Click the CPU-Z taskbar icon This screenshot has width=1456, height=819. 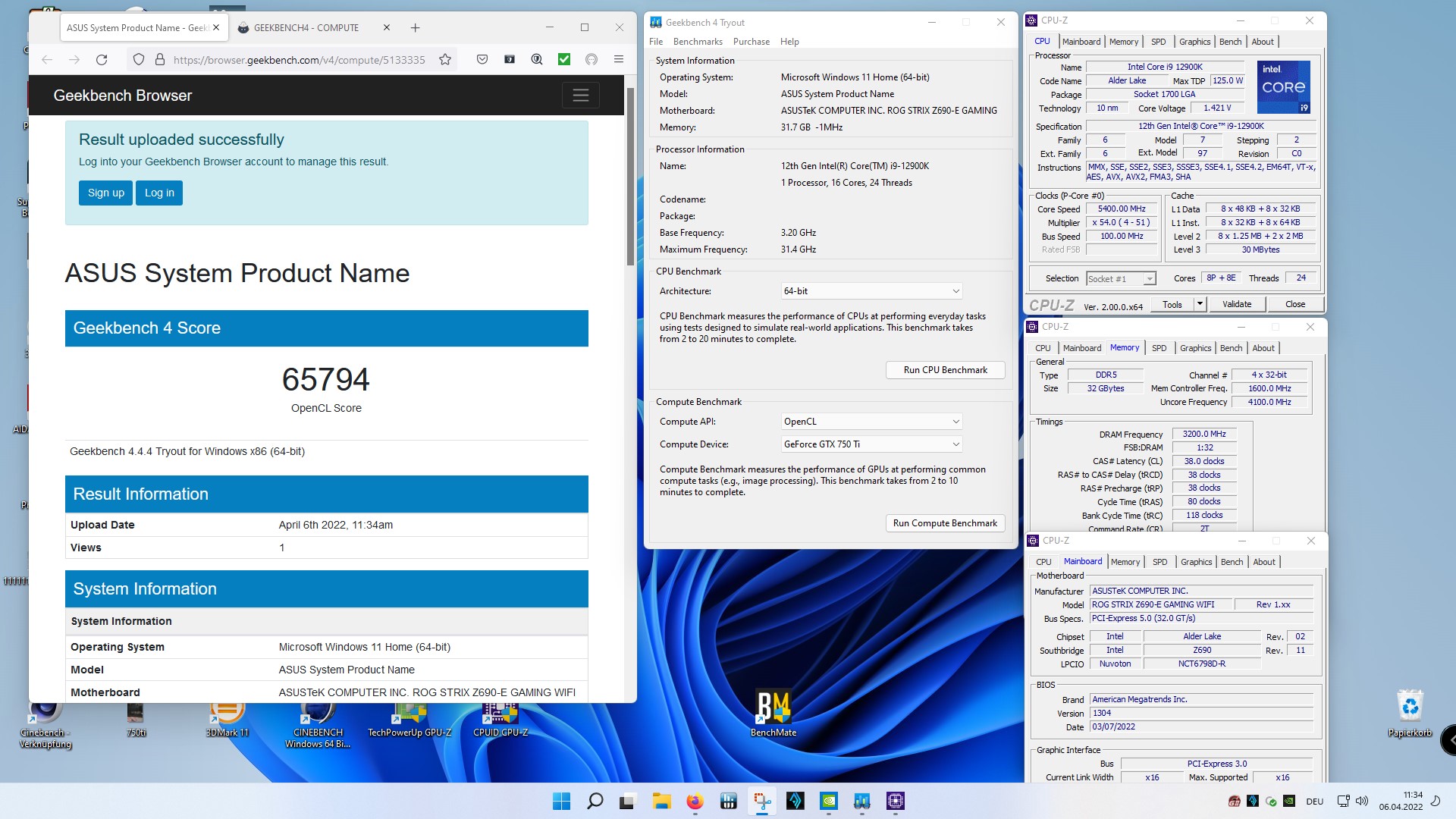click(x=896, y=801)
